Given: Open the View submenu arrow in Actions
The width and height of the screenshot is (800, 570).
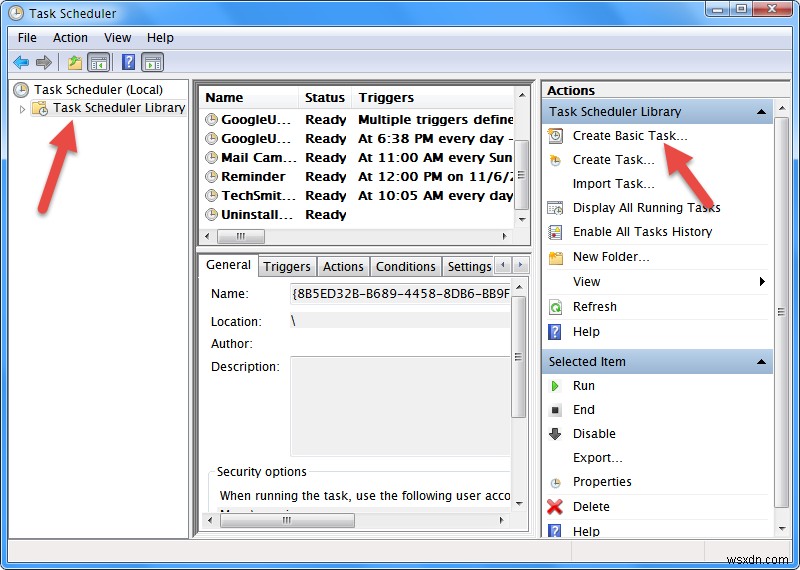Looking at the screenshot, I should 762,282.
